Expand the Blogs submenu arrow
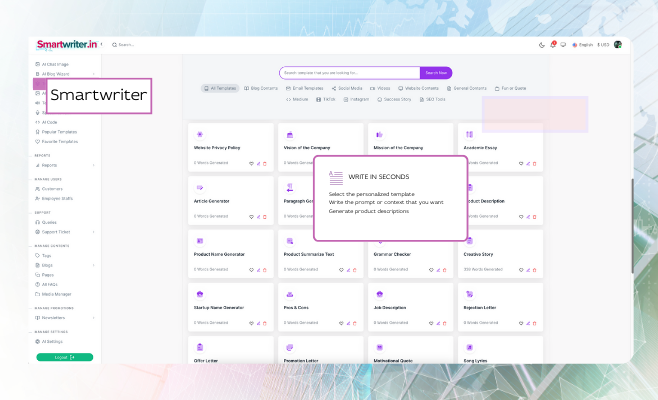Image resolution: width=658 pixels, height=400 pixels. tap(93, 265)
